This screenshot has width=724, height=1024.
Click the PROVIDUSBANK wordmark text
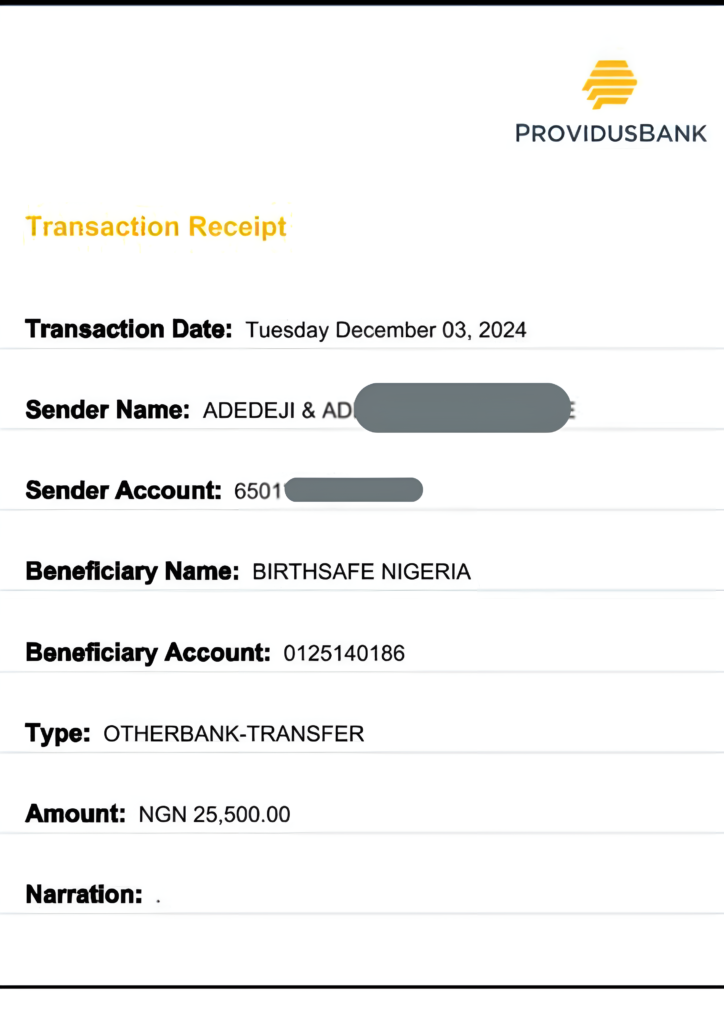(x=611, y=132)
